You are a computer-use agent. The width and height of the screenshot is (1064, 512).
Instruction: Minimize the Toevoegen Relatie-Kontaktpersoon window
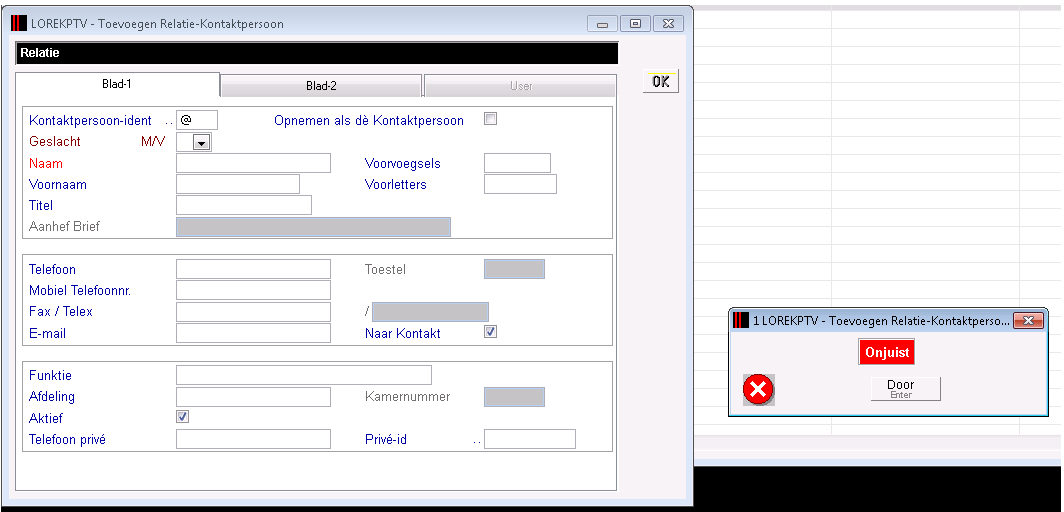point(602,24)
